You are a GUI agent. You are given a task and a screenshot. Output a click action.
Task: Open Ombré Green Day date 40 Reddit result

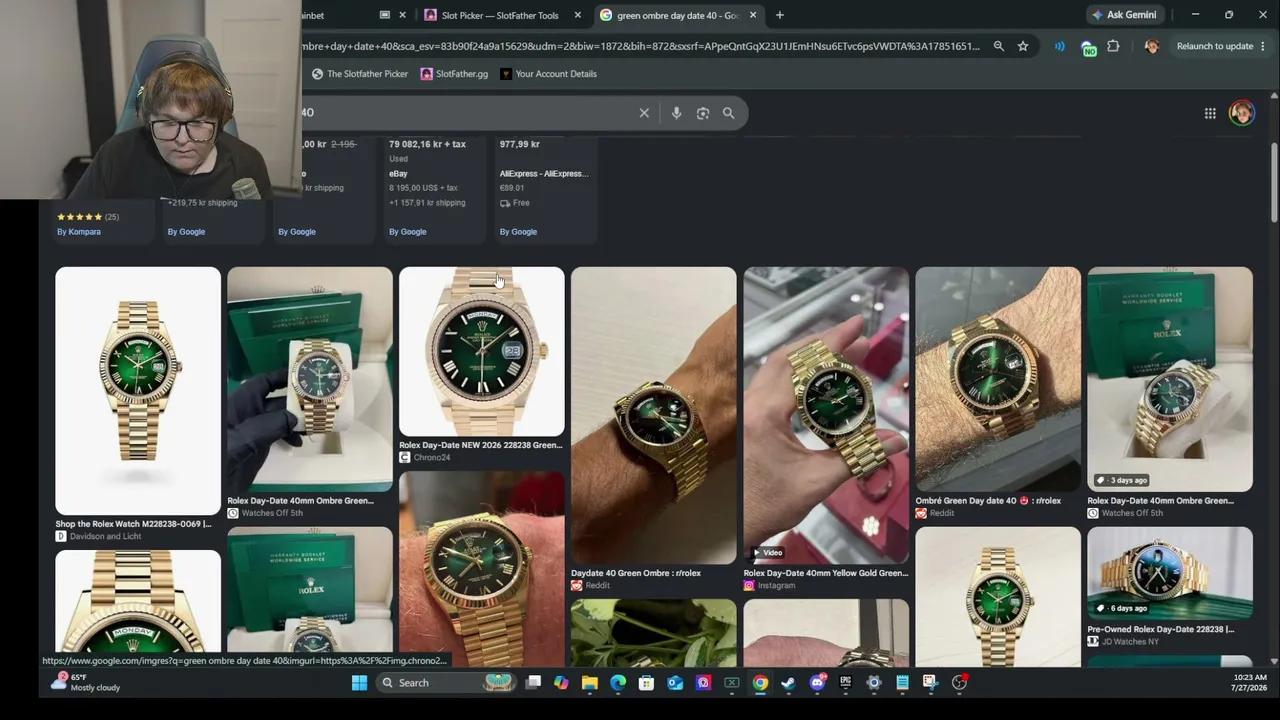click(998, 379)
